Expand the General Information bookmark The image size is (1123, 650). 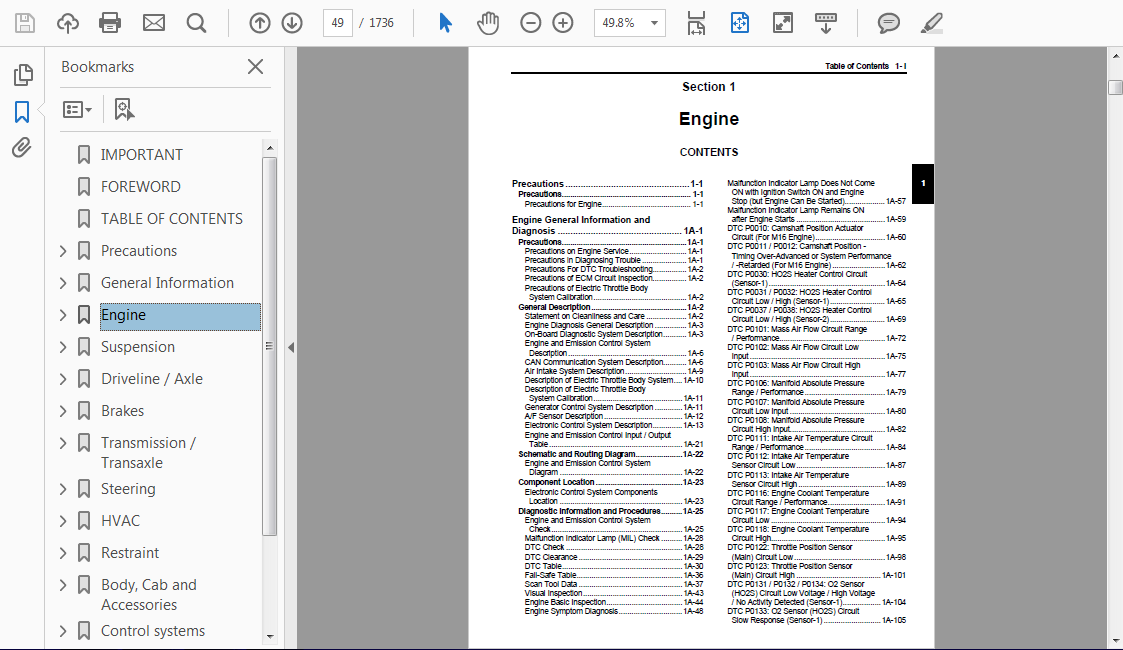click(x=63, y=283)
